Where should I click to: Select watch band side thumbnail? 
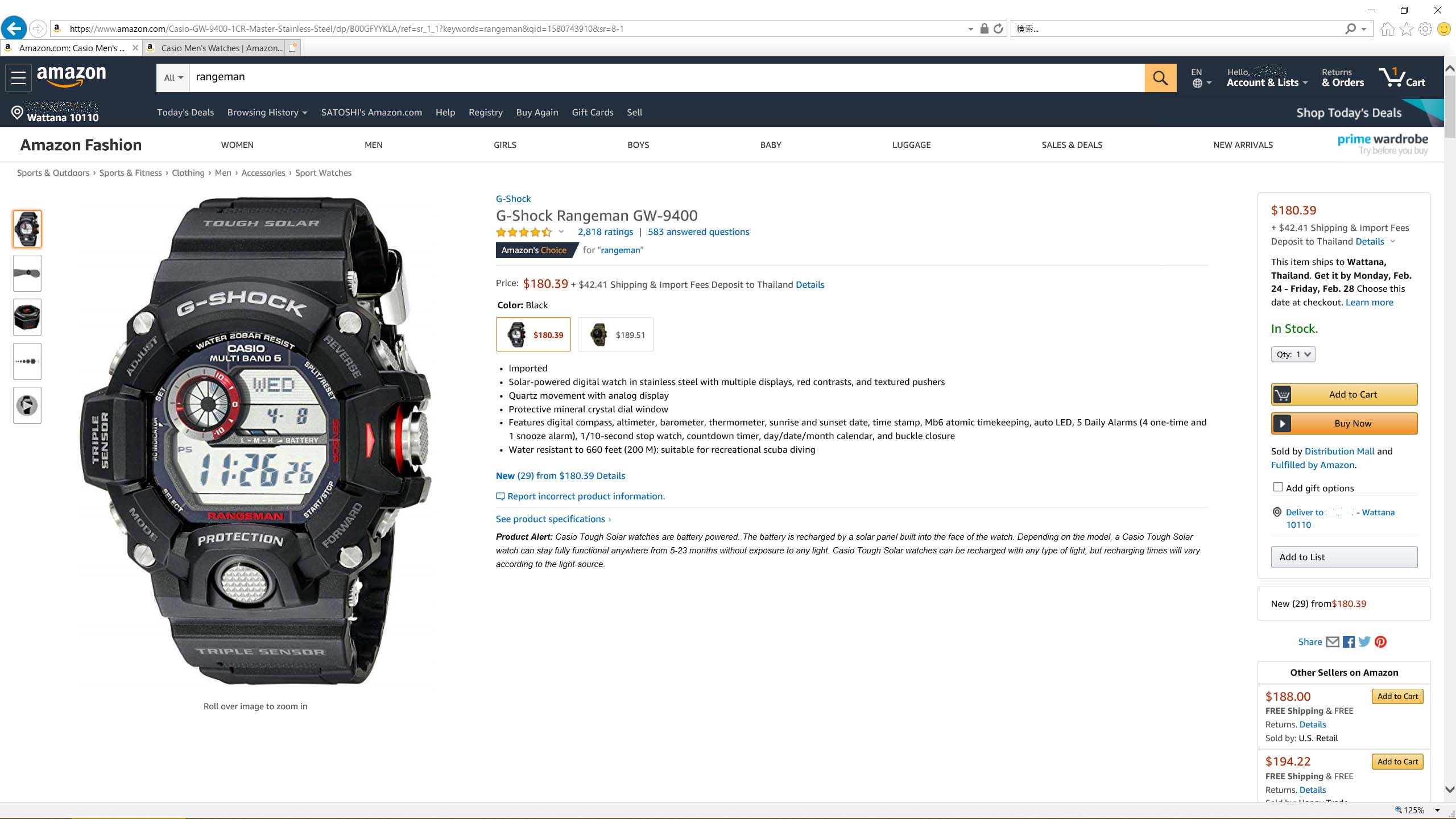click(x=27, y=273)
